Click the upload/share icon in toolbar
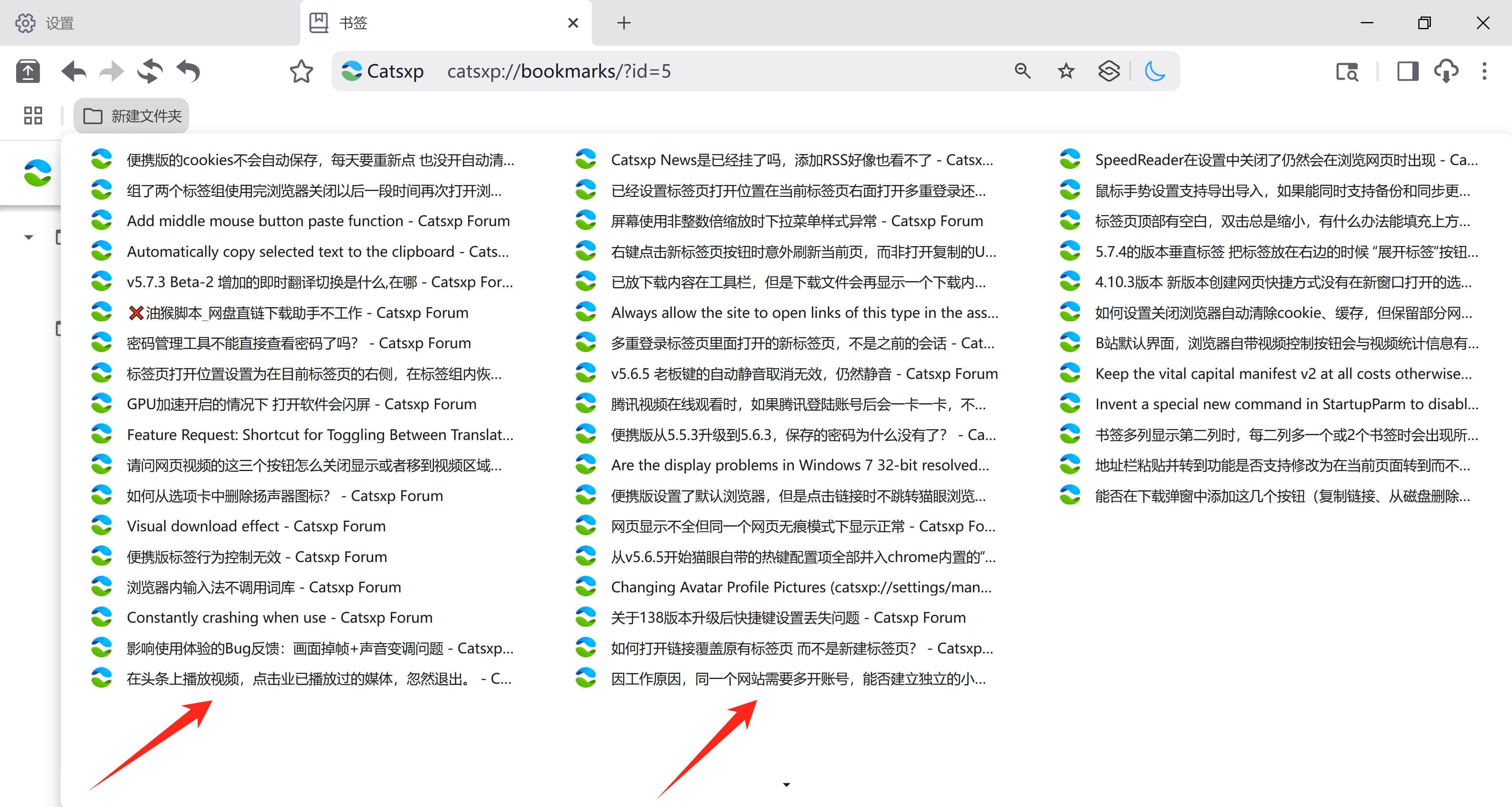 click(28, 71)
